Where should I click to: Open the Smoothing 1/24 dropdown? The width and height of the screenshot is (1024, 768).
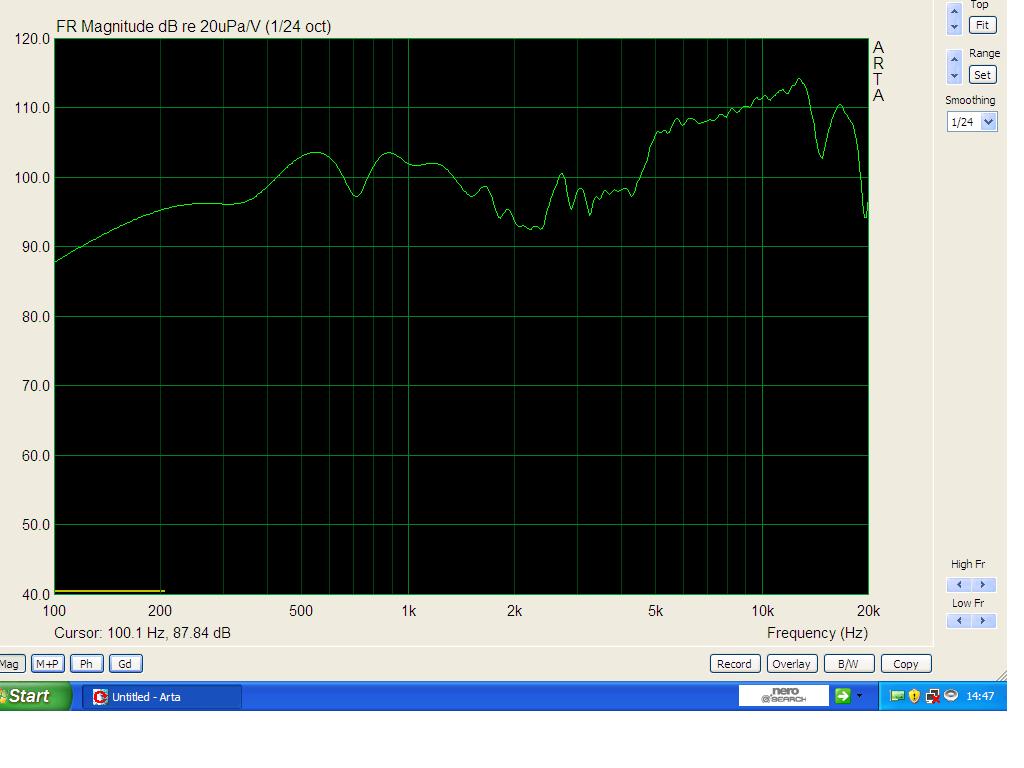tap(989, 121)
